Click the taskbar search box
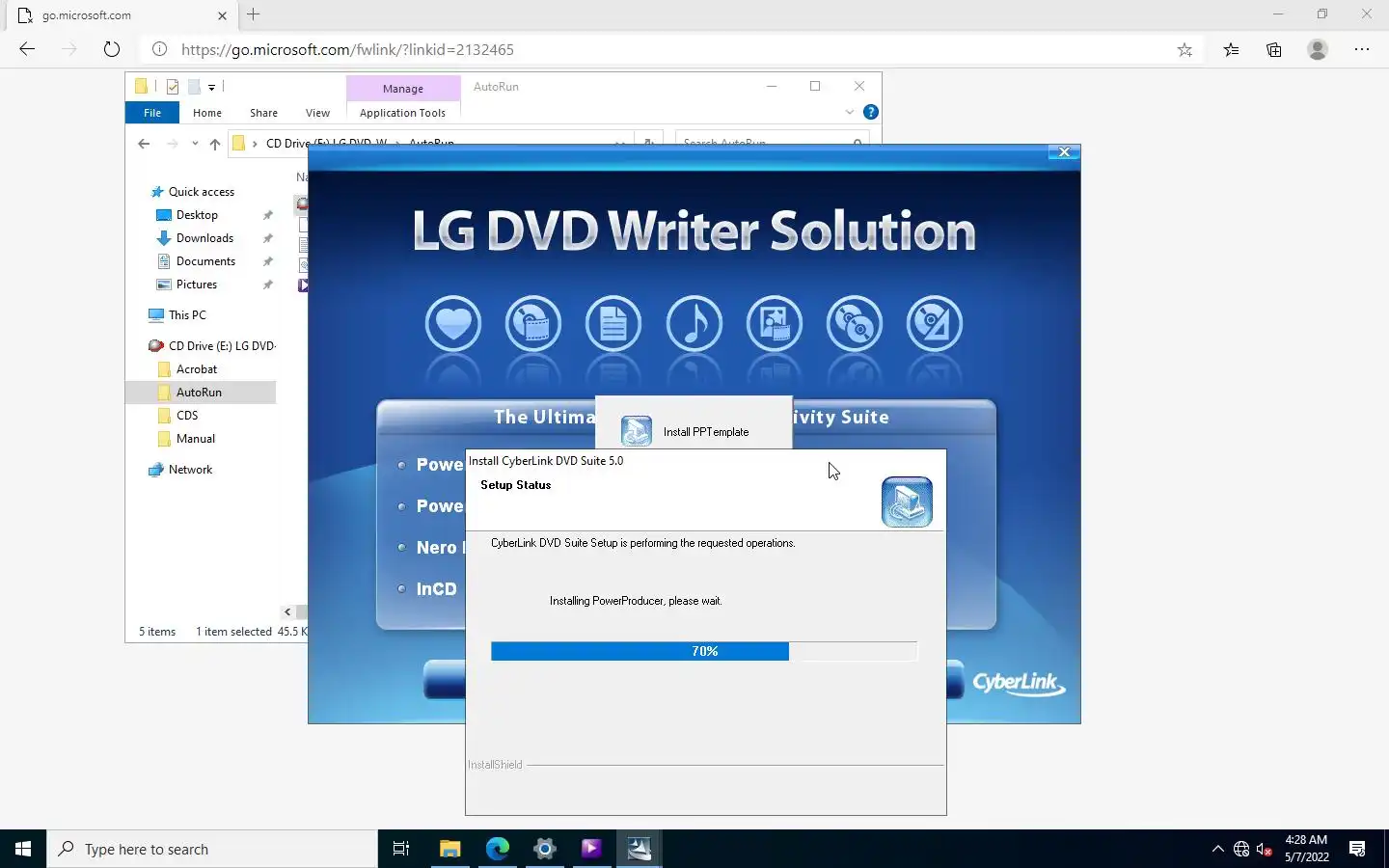1389x868 pixels. tap(212, 849)
